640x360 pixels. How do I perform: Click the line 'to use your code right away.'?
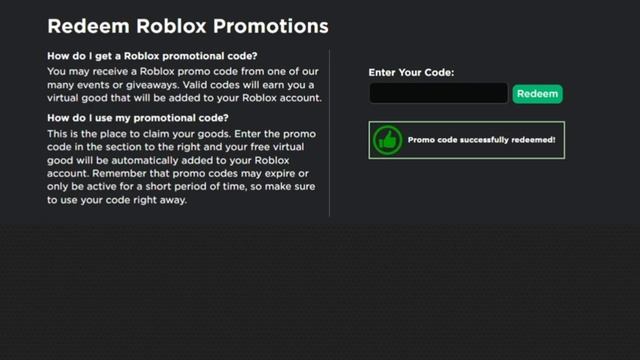[x=117, y=200]
